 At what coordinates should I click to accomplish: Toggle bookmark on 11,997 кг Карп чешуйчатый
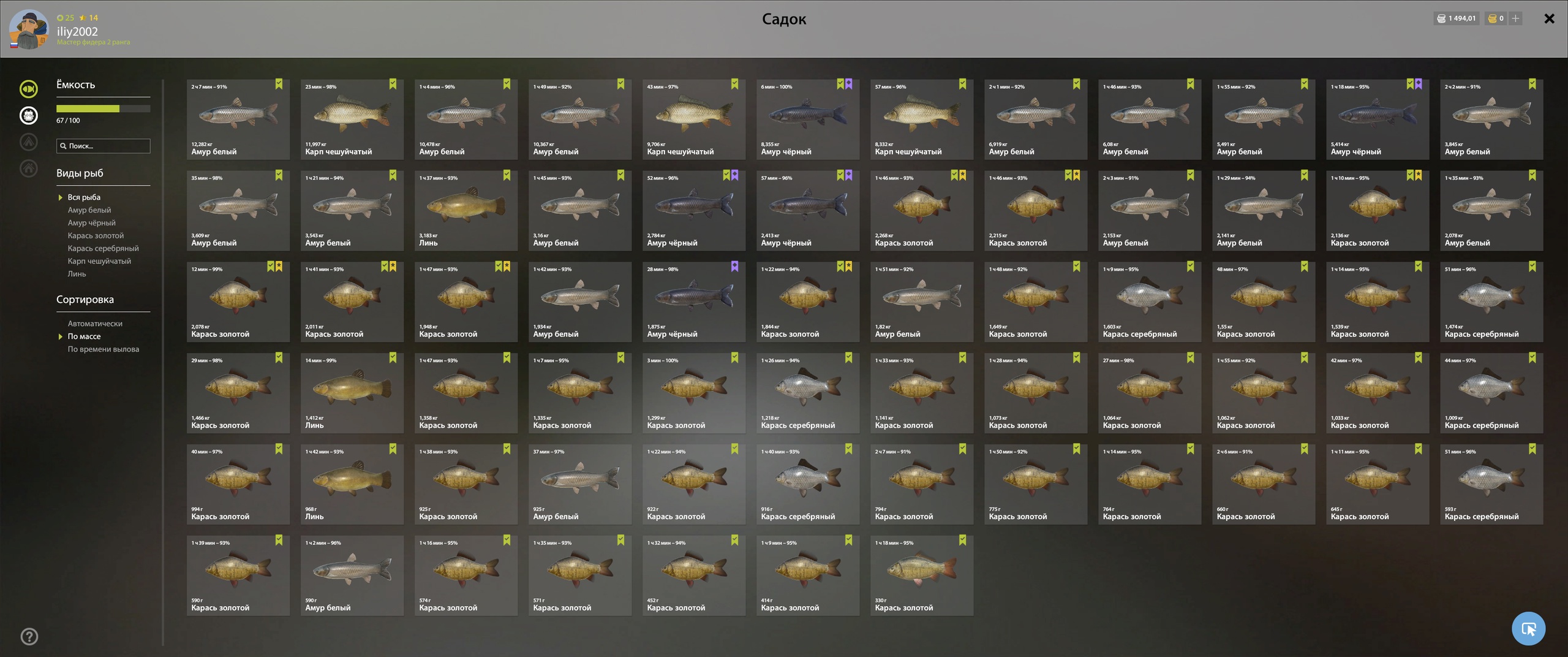coord(393,84)
